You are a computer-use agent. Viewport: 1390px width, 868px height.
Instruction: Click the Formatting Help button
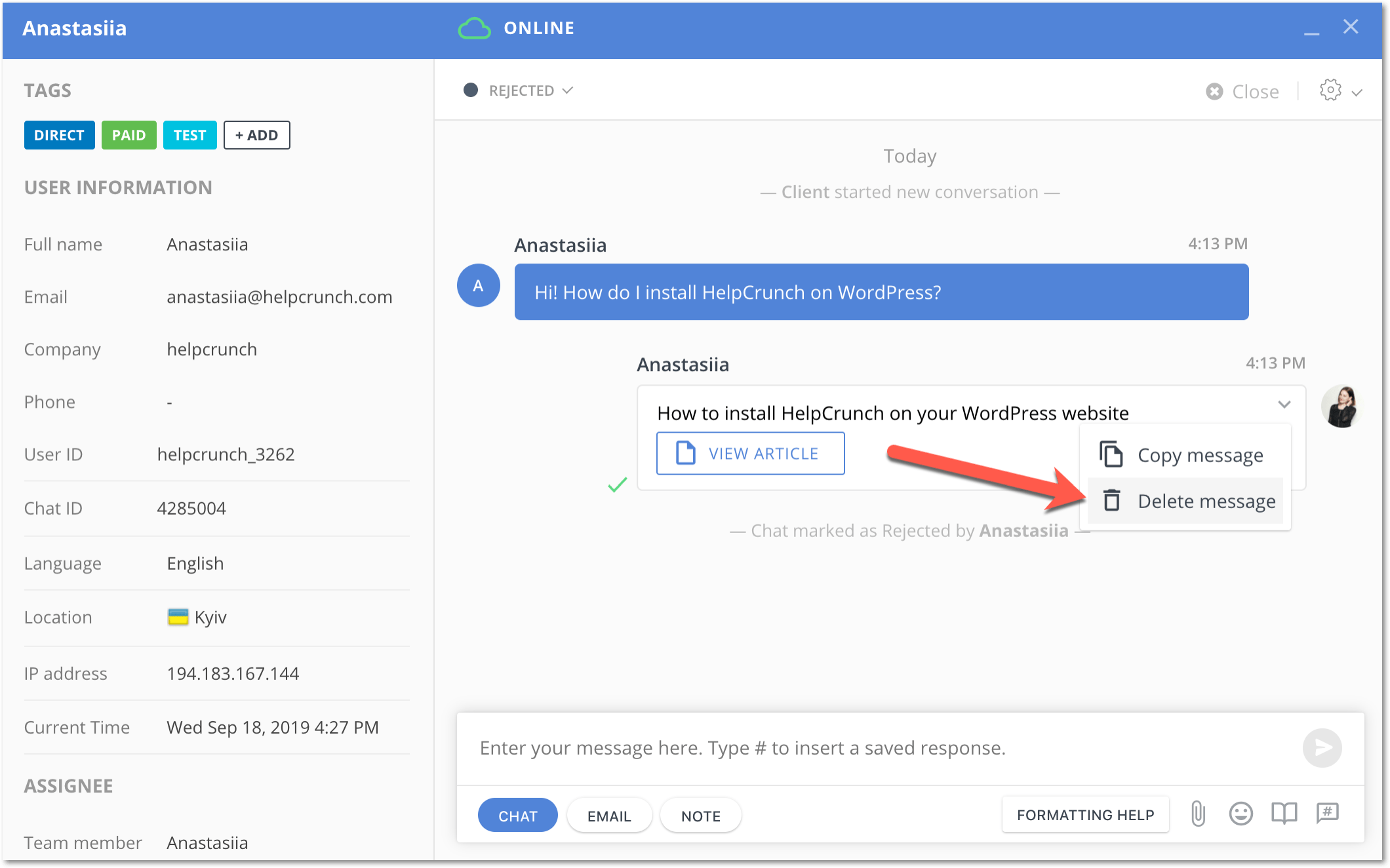pos(1085,814)
